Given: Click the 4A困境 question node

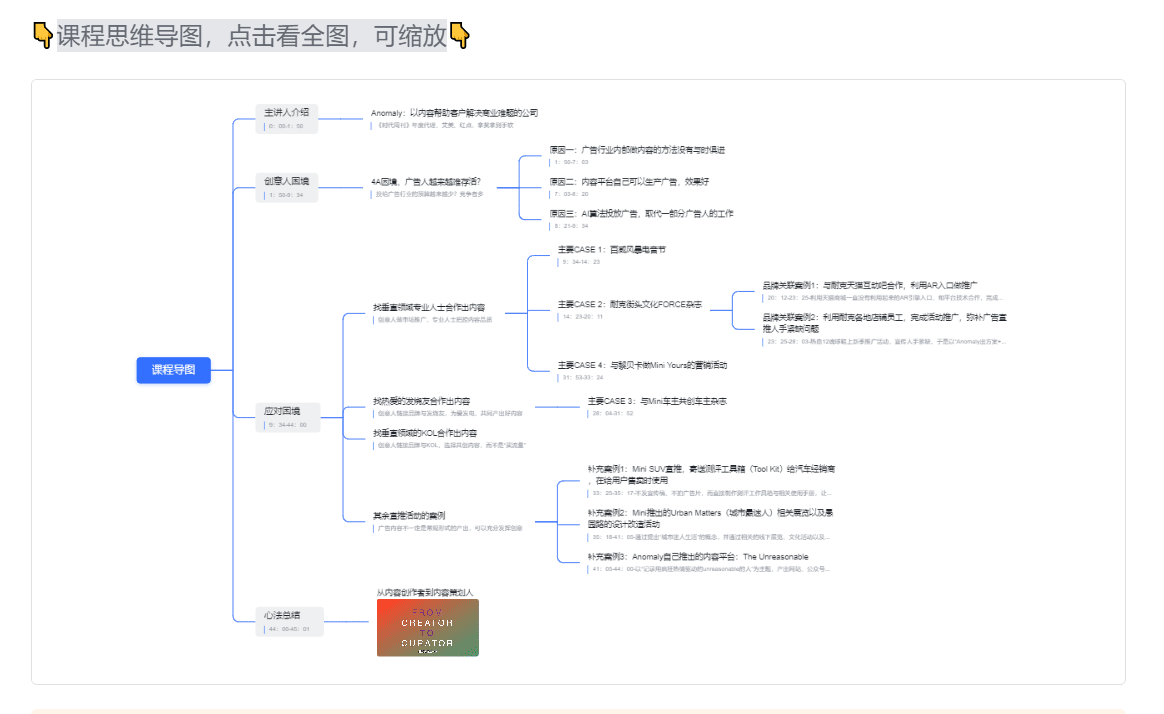Looking at the screenshot, I should click(x=426, y=181).
